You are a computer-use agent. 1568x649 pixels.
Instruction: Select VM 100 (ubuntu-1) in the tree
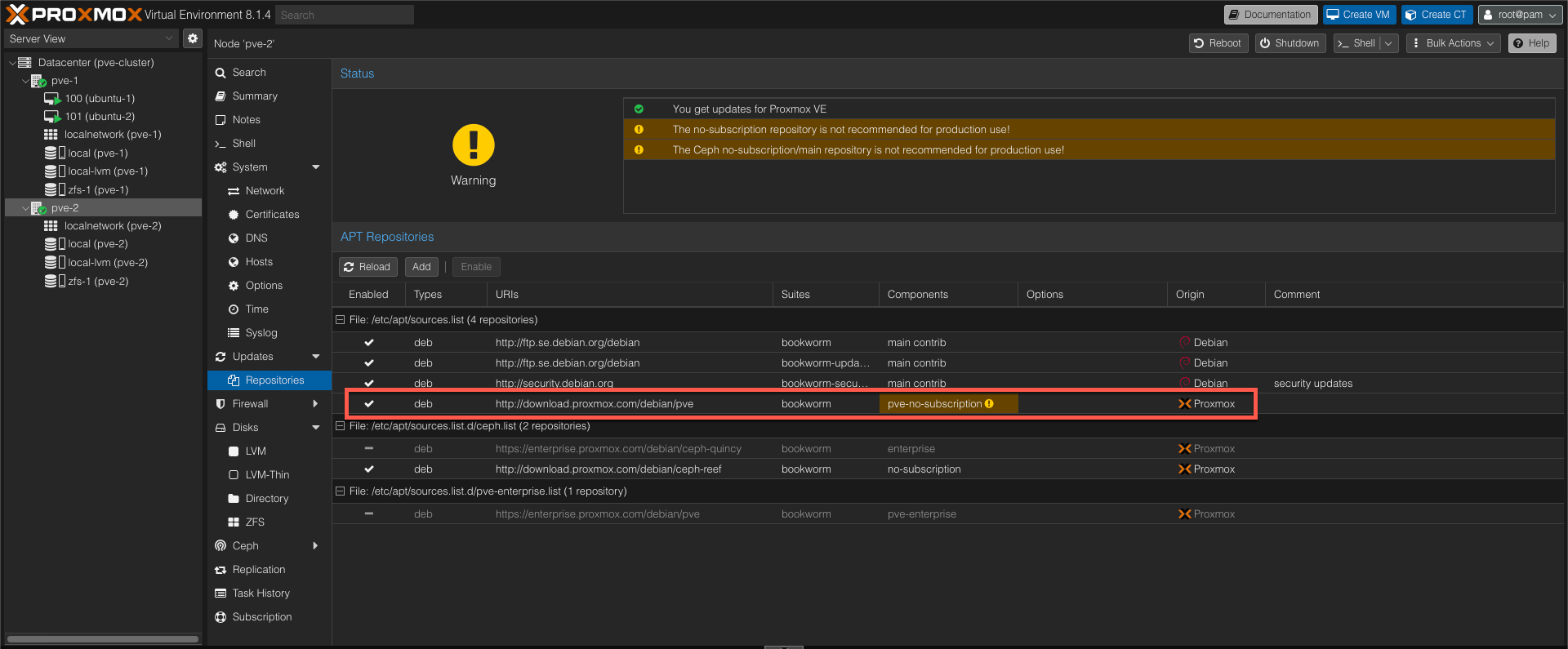(100, 98)
